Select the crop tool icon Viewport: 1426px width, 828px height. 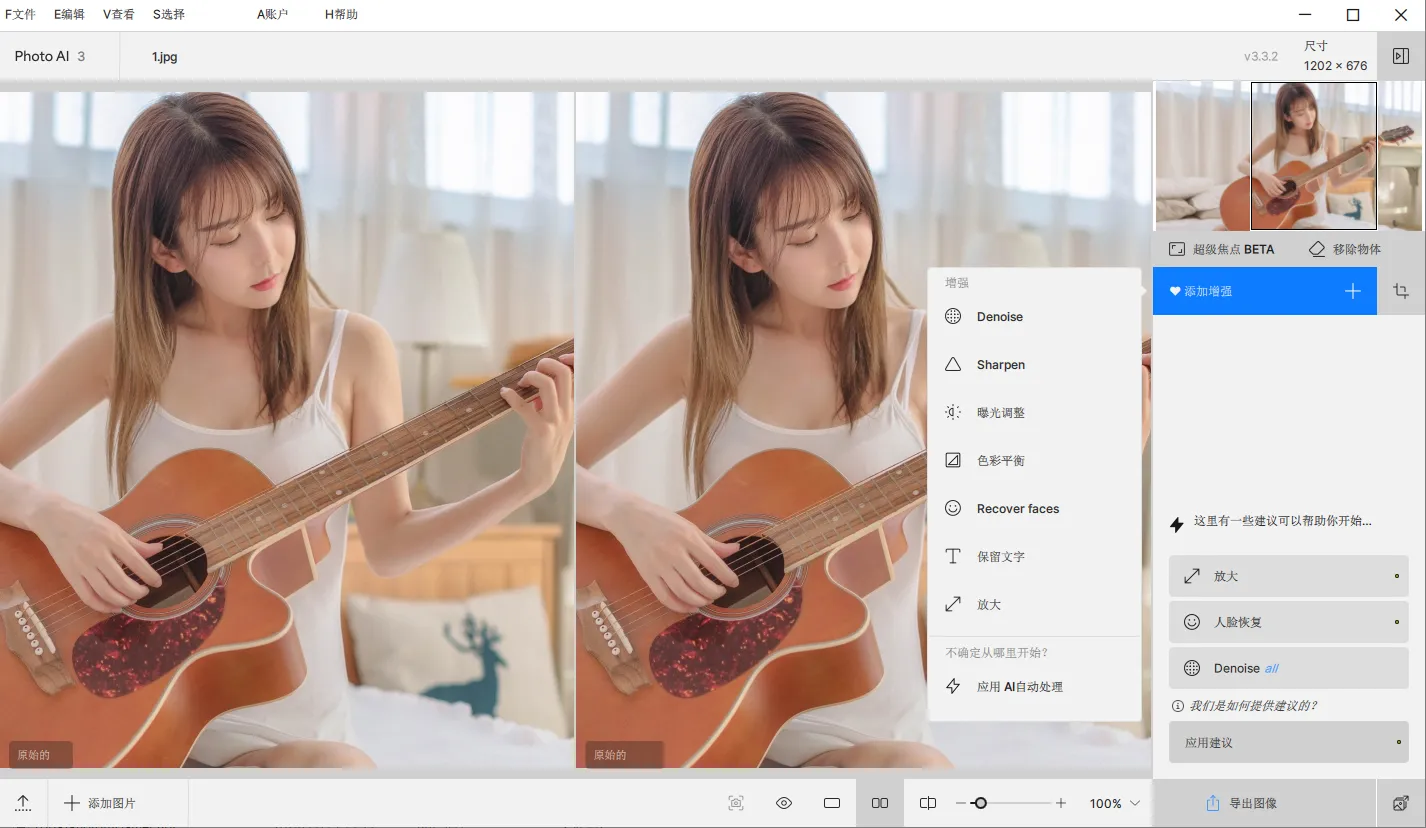pos(1401,291)
